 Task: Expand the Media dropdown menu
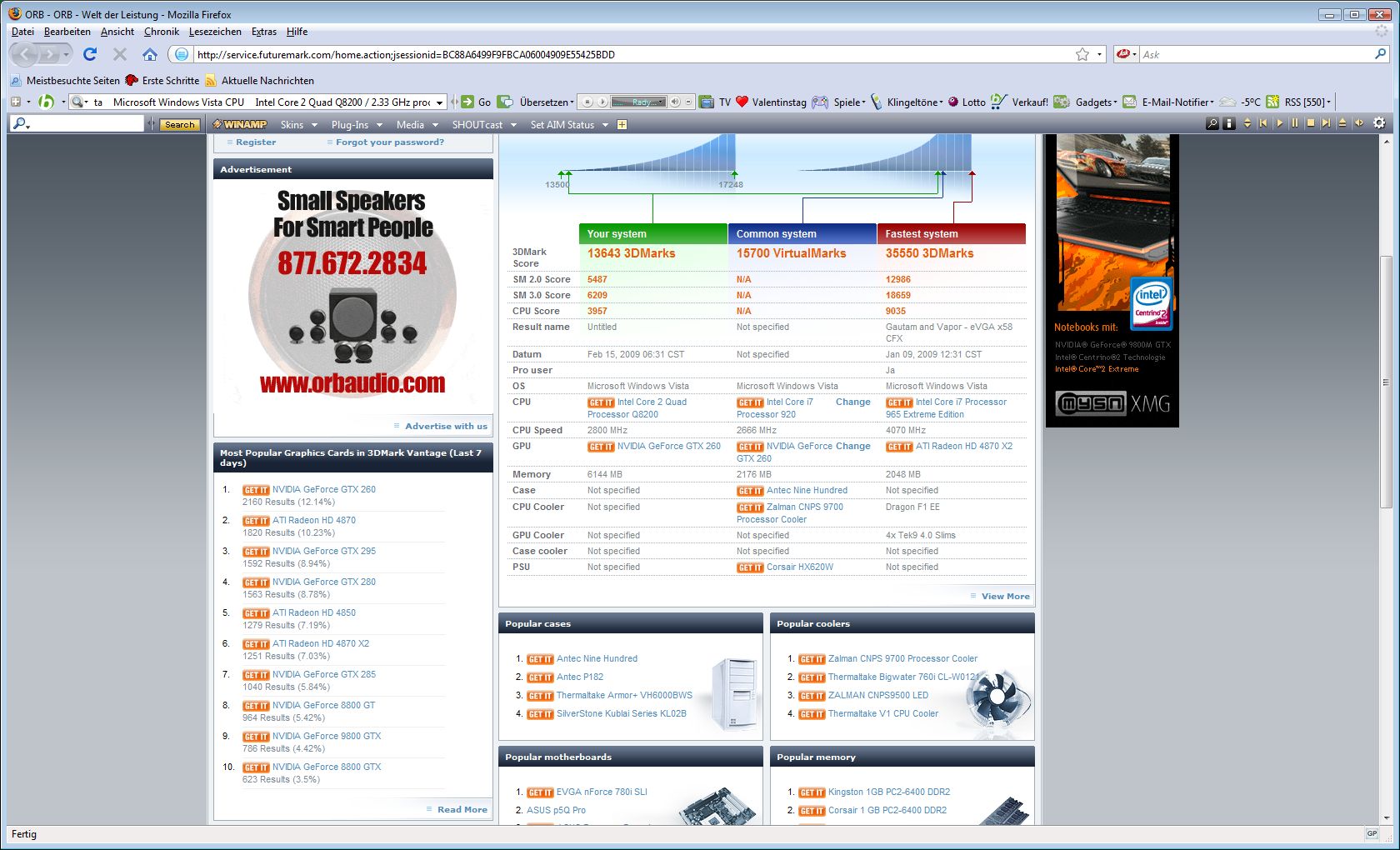coord(417,124)
